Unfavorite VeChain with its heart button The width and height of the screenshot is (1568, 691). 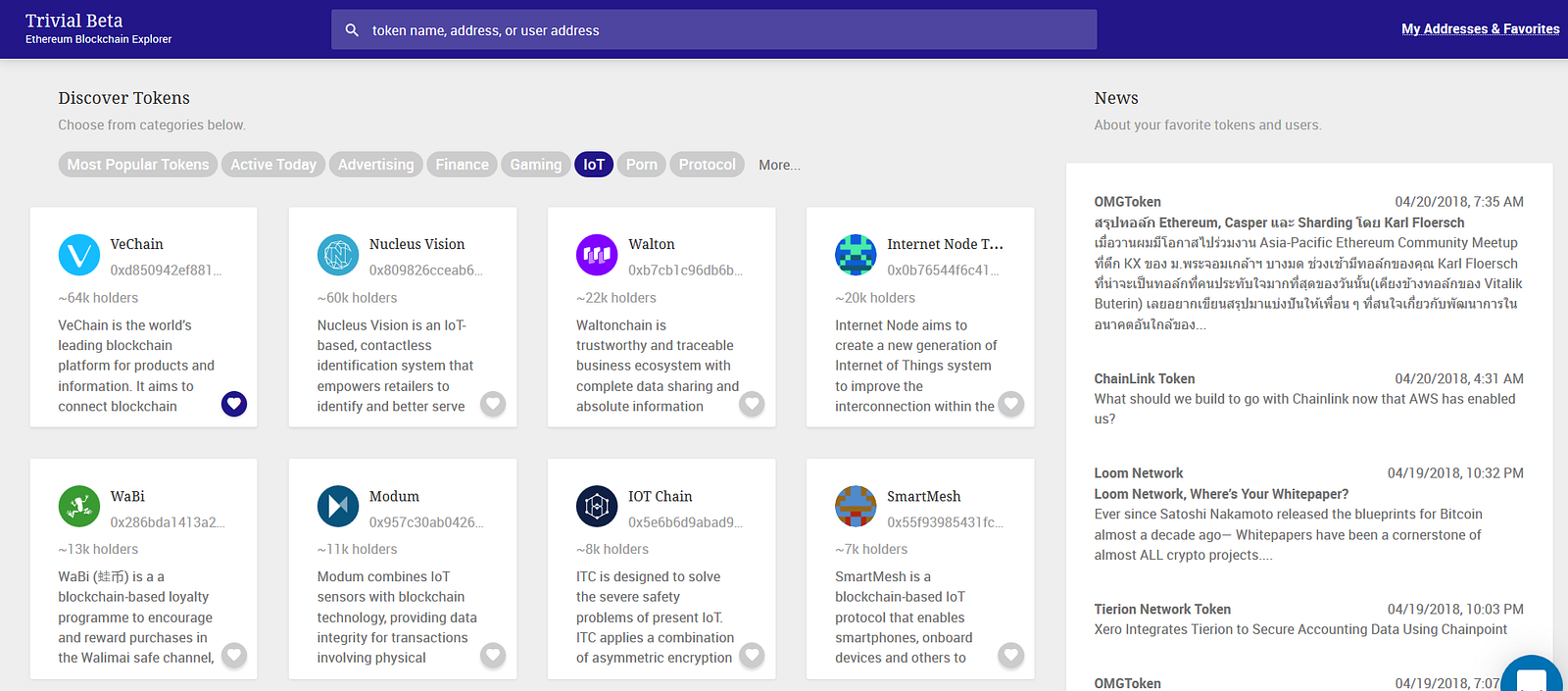[234, 404]
